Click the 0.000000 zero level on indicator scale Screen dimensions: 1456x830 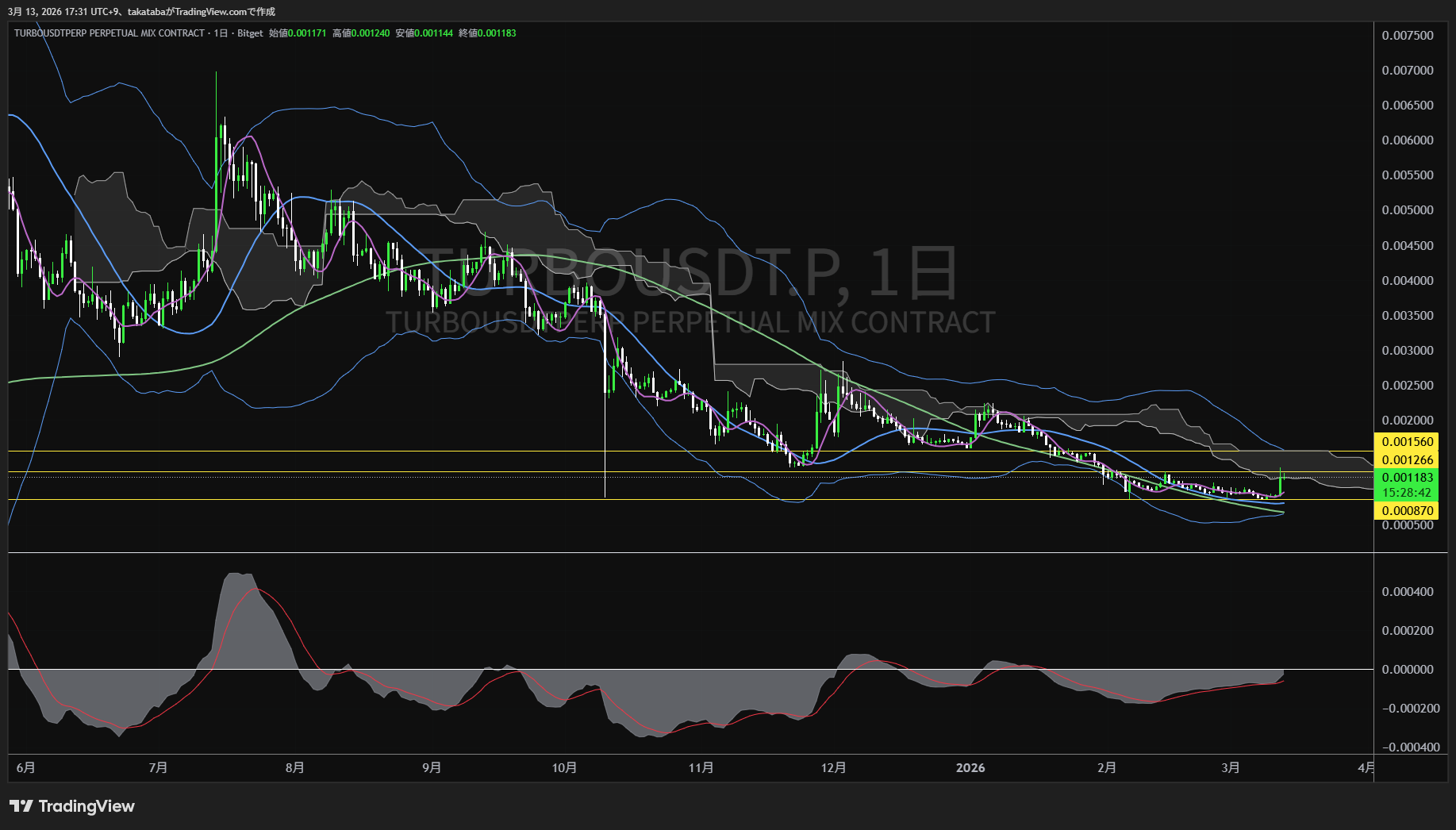pyautogui.click(x=1407, y=670)
